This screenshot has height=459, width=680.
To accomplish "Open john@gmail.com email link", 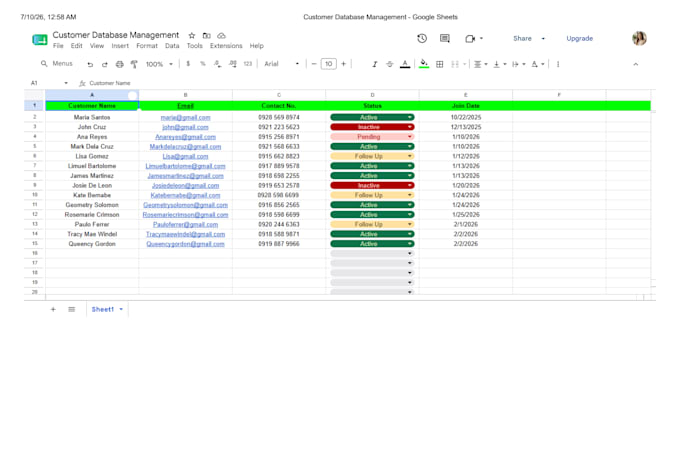I will point(185,127).
